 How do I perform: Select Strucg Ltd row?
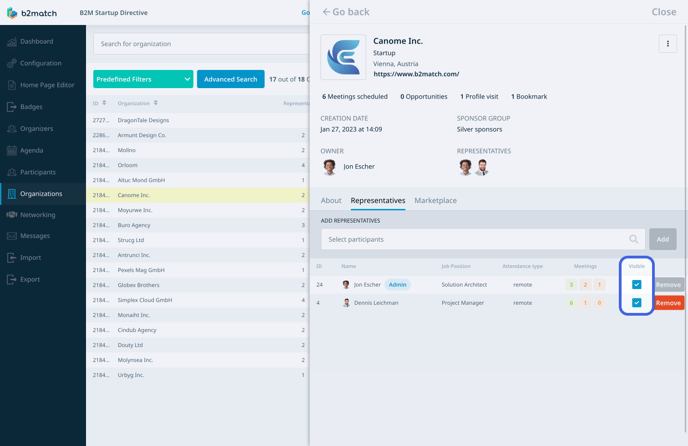198,240
